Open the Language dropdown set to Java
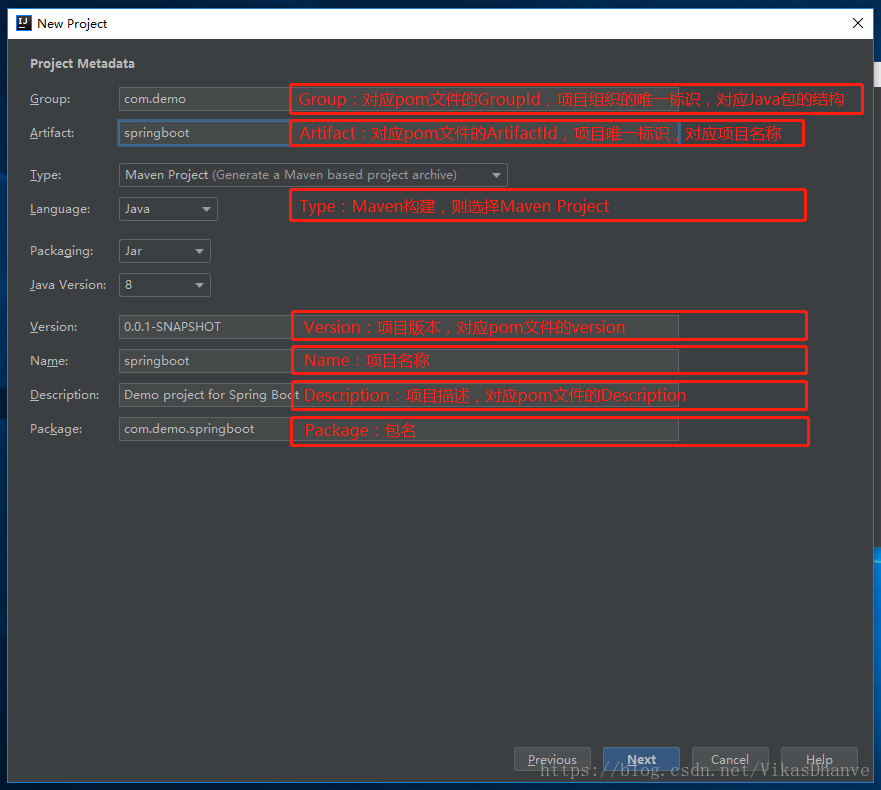The height and width of the screenshot is (790, 881). coord(168,209)
